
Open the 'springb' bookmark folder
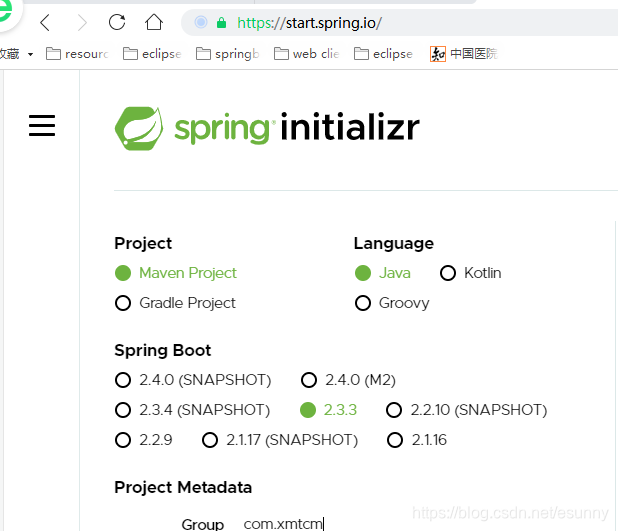[x=227, y=54]
